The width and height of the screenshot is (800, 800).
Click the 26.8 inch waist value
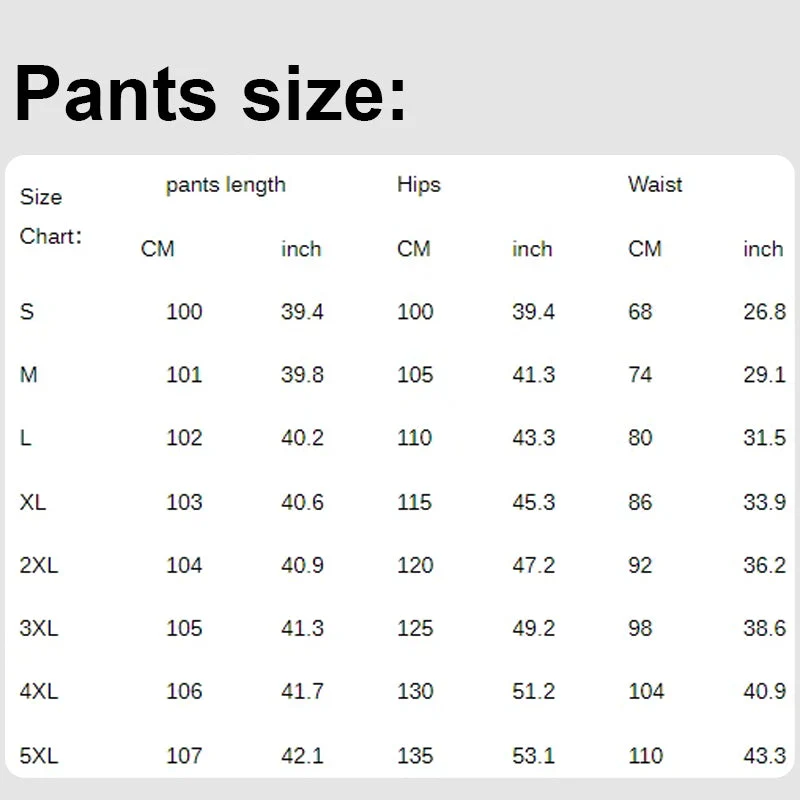coord(764,312)
